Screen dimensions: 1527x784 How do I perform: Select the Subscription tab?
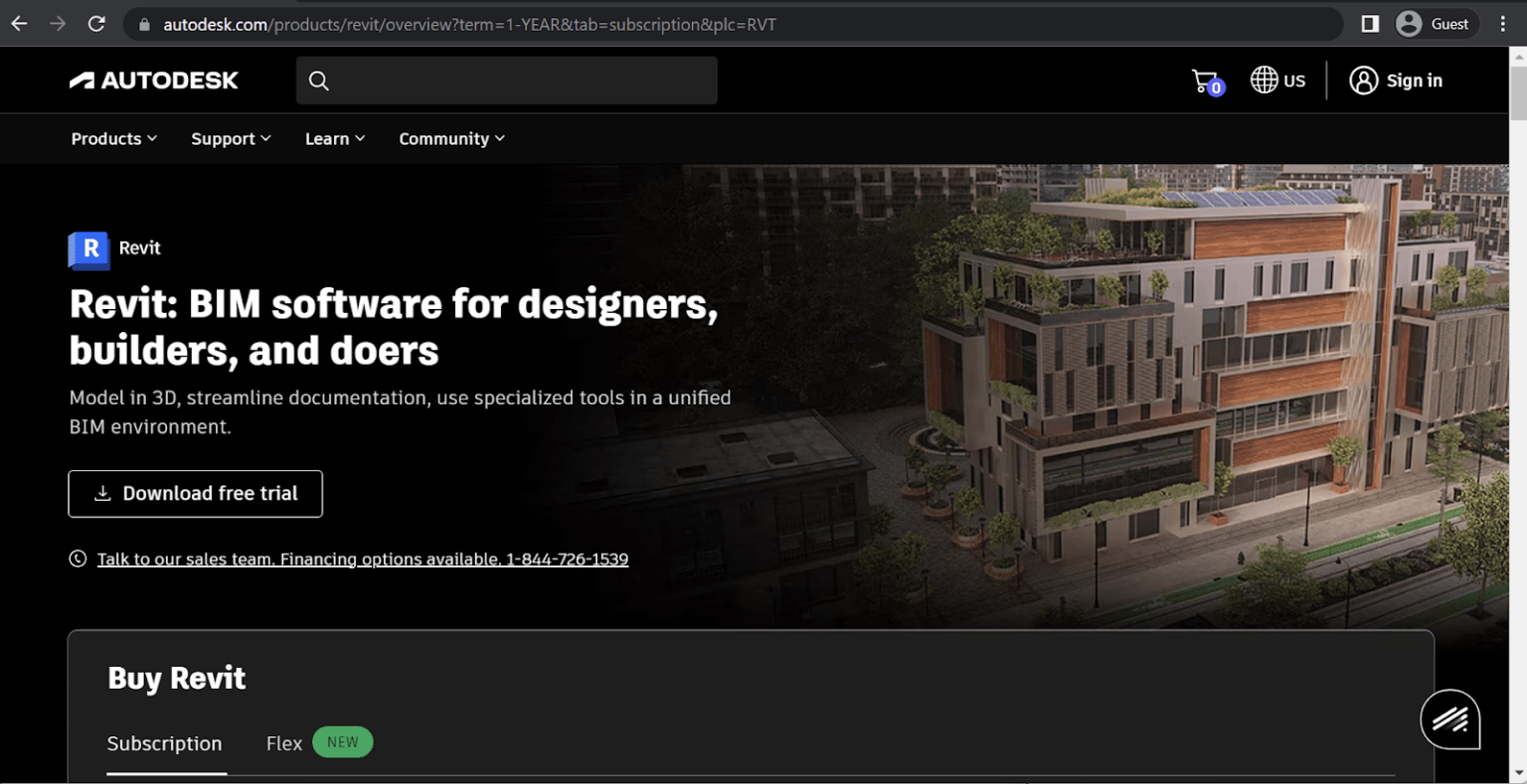[165, 742]
